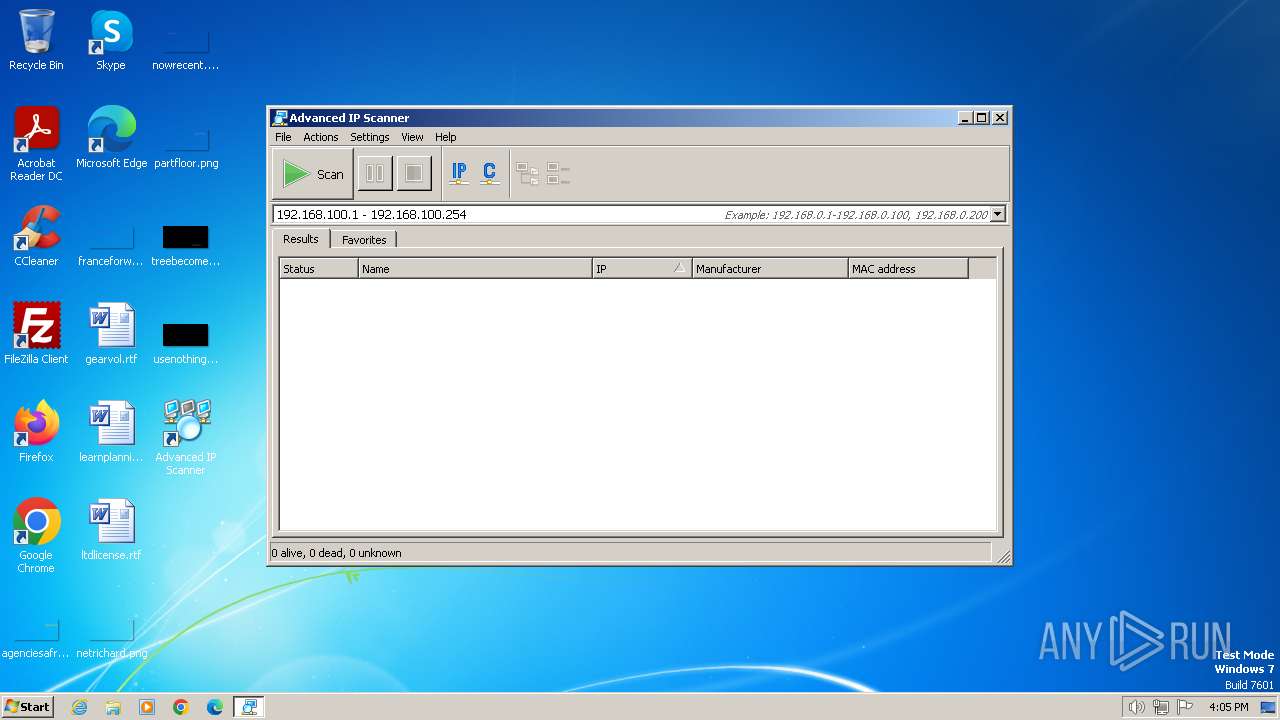Click the status bar scan summary text
Viewport: 1280px width, 720px height.
point(337,553)
